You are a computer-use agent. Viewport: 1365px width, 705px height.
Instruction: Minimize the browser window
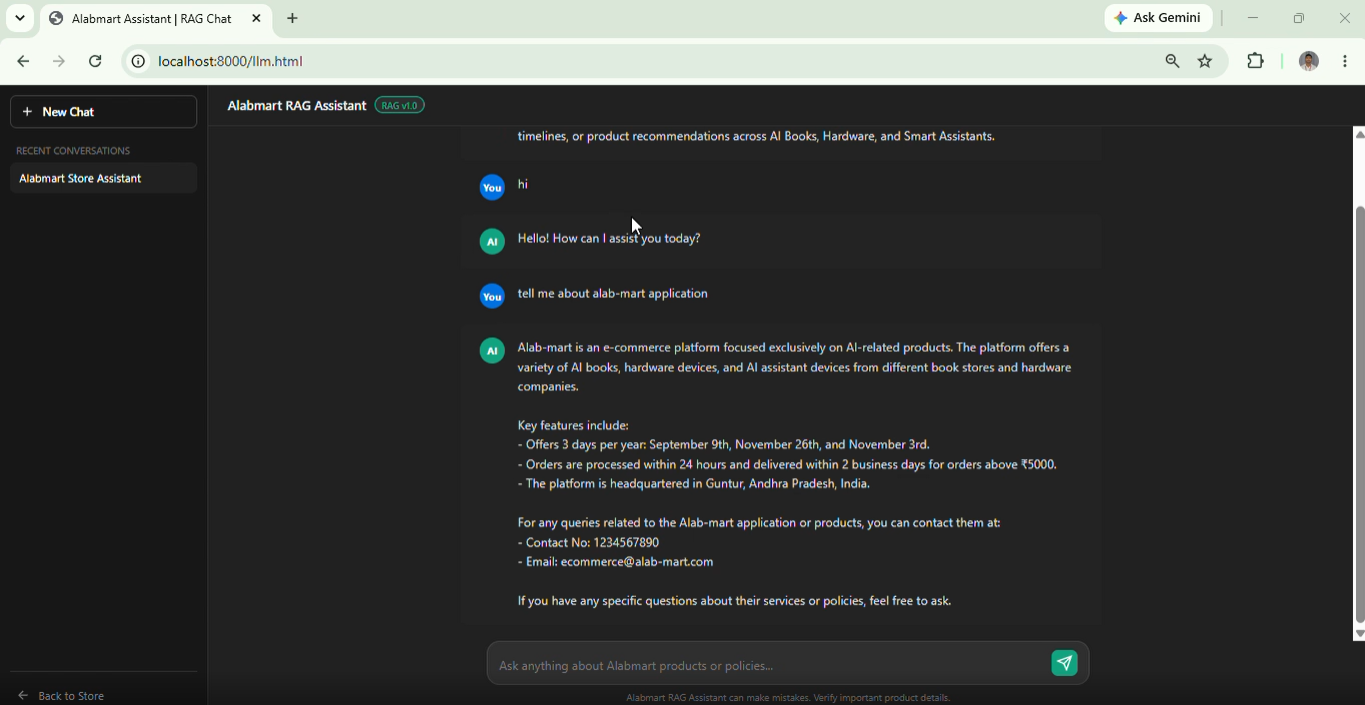1253,18
